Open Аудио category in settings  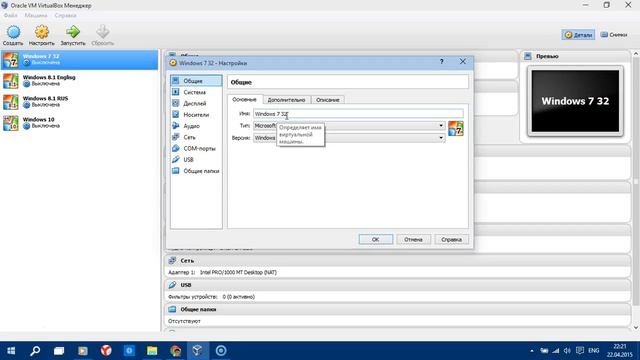tap(196, 126)
